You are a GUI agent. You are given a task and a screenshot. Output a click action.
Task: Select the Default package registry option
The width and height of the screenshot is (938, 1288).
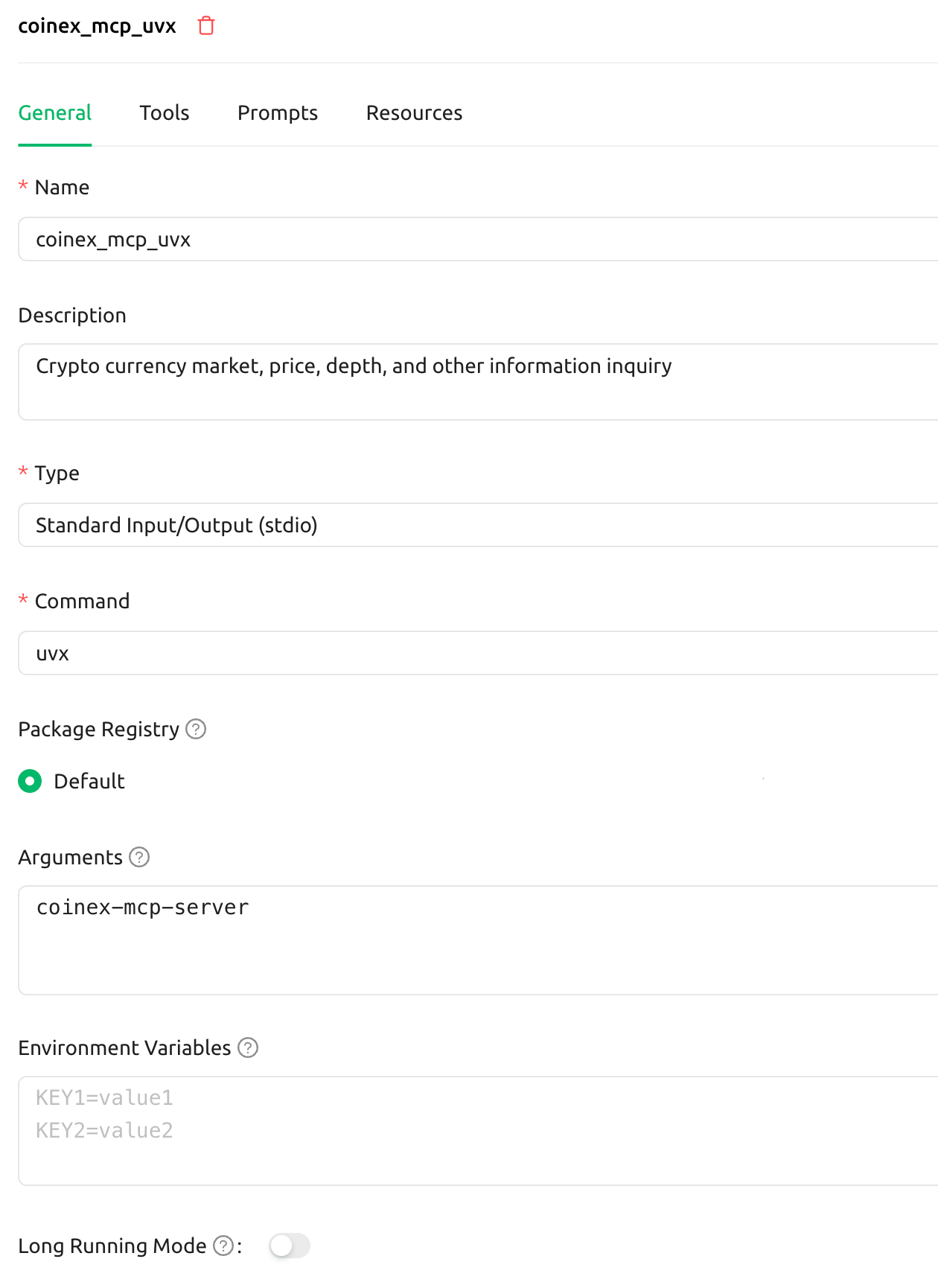(x=30, y=781)
